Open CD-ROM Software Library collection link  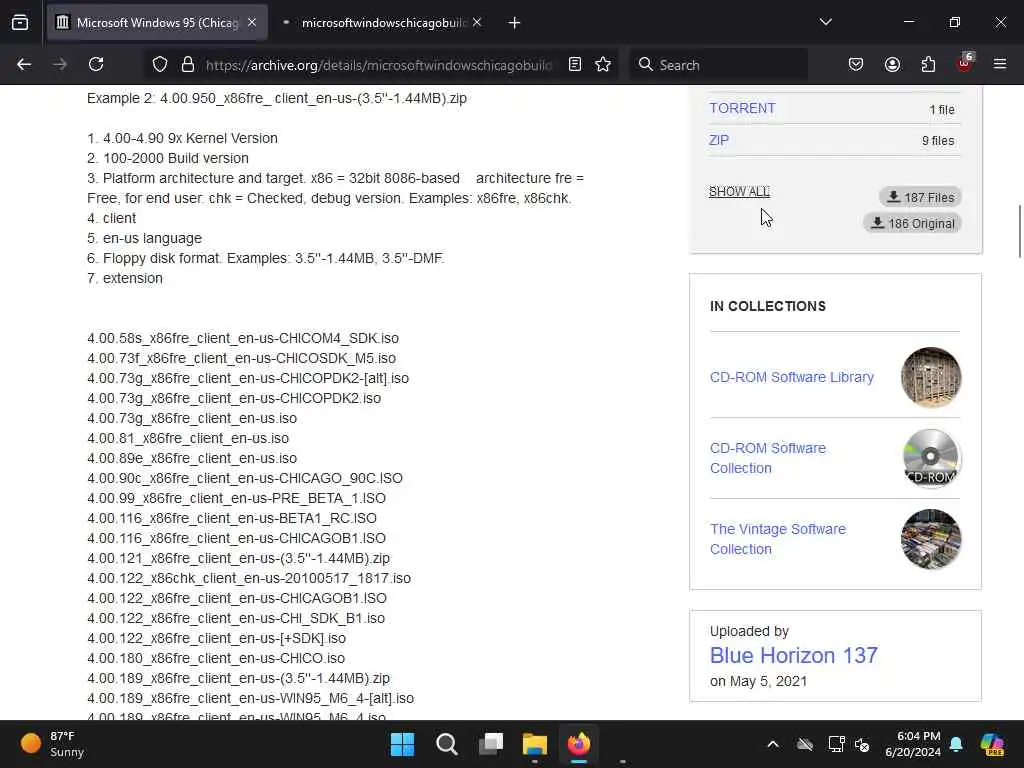click(x=792, y=377)
